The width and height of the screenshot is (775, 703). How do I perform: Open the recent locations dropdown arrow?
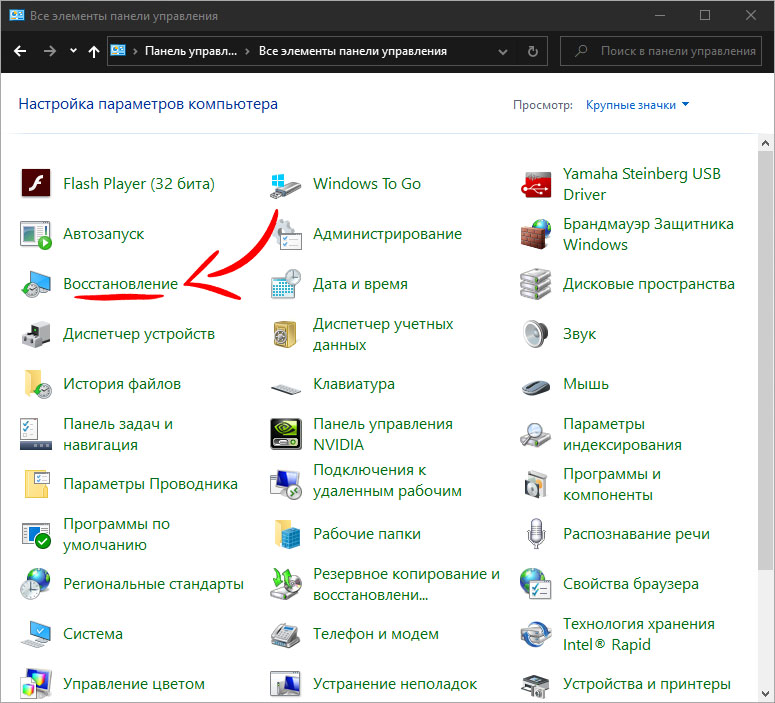point(73,50)
